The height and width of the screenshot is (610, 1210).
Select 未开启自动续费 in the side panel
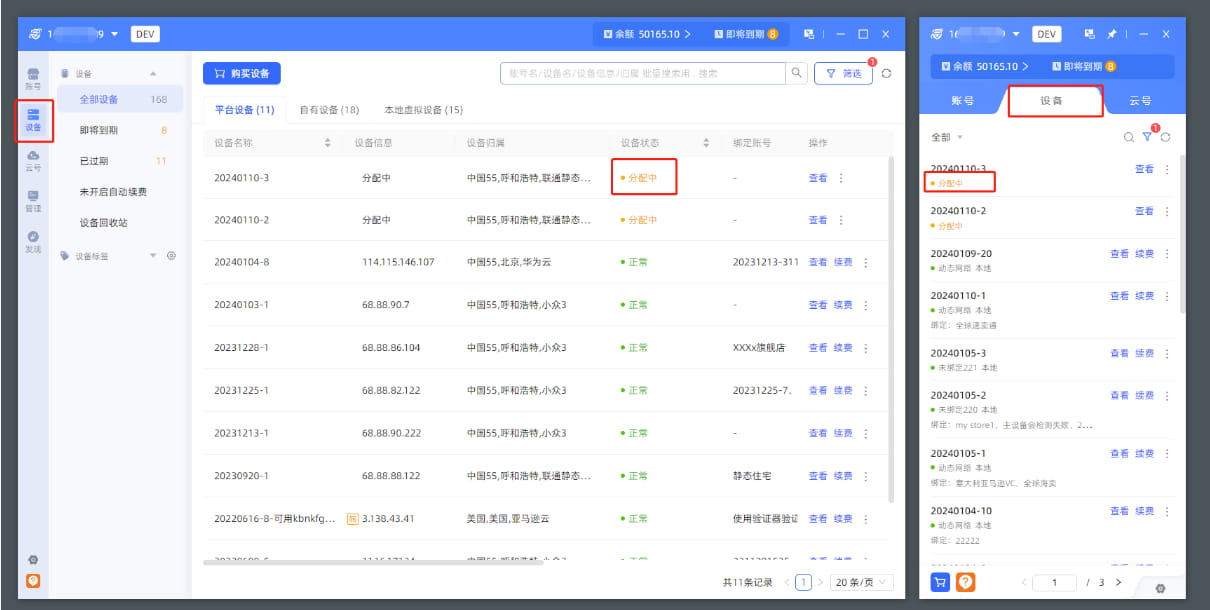pyautogui.click(x=120, y=192)
